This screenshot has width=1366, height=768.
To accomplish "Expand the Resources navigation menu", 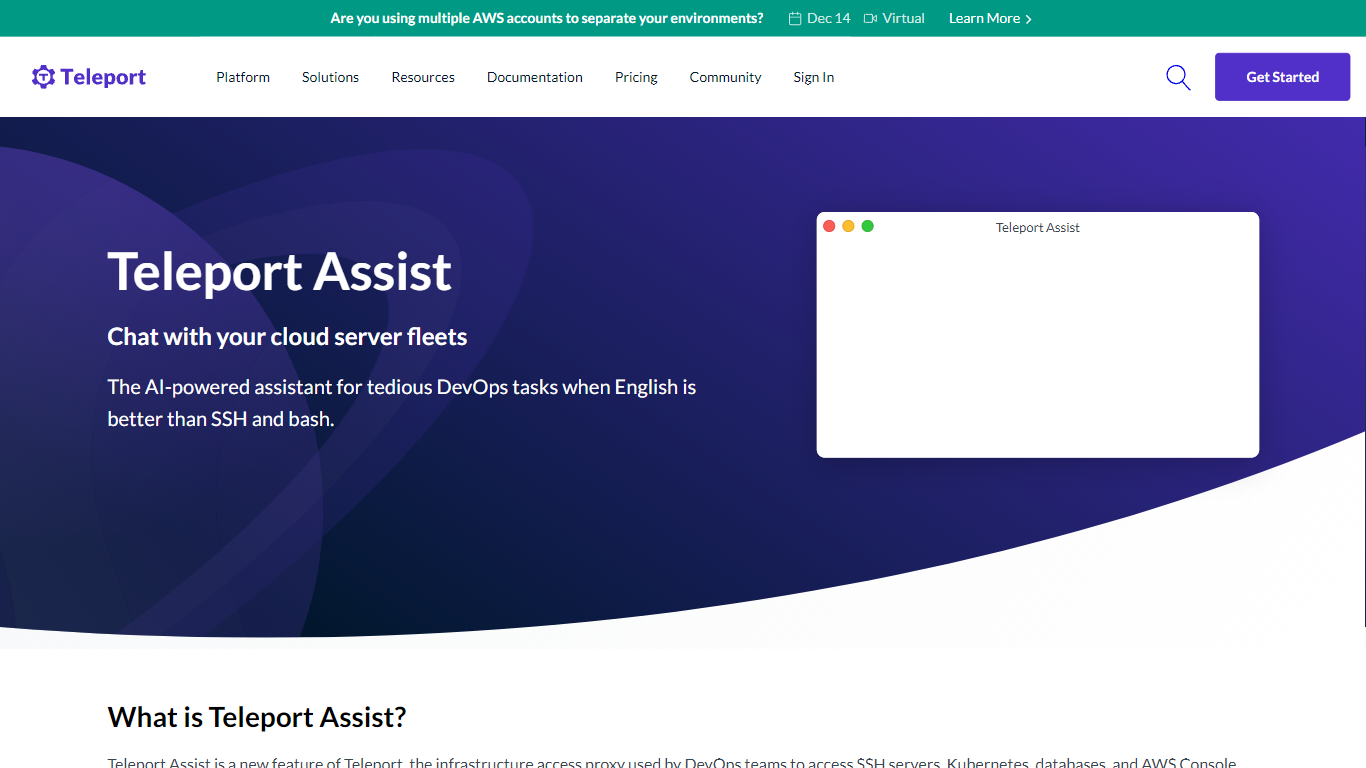I will point(423,77).
